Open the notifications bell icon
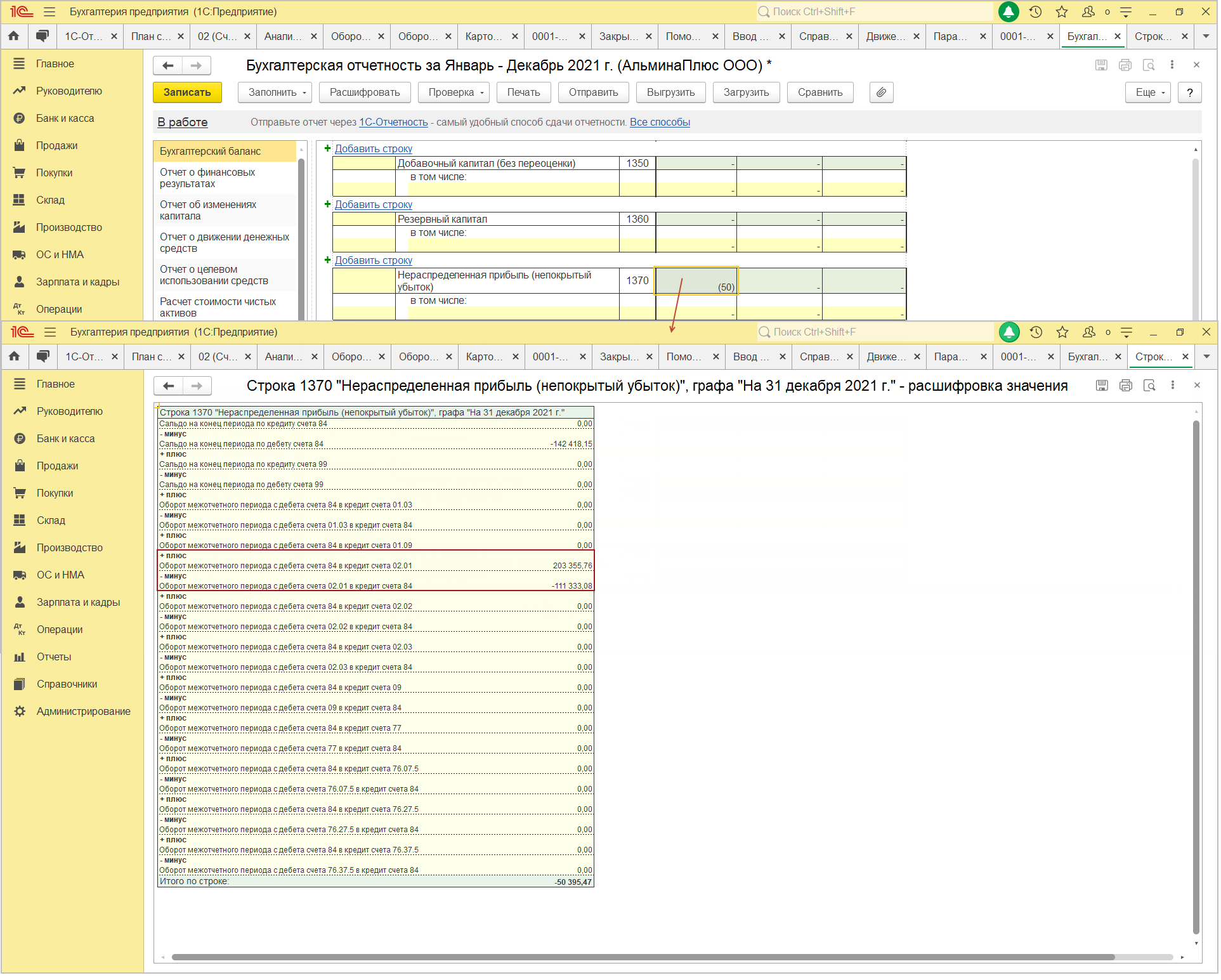Image resolution: width=1221 pixels, height=980 pixels. pos(1008,11)
